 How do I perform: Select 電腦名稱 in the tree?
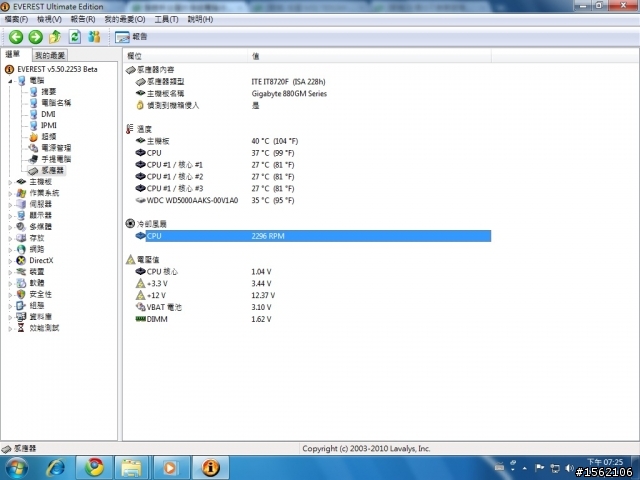pyautogui.click(x=56, y=103)
